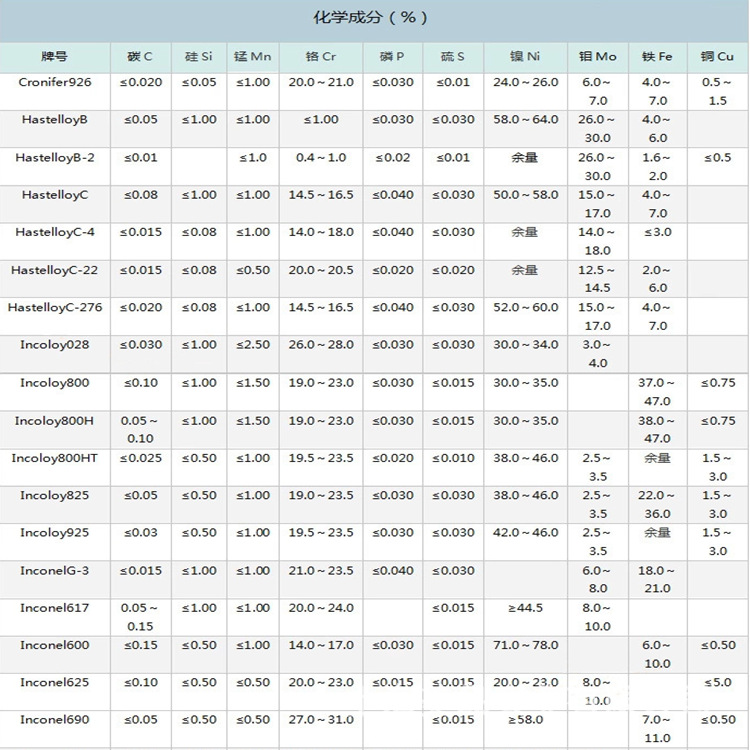Click the Incoloy800 grade name
The image size is (750, 750).
pos(55,383)
